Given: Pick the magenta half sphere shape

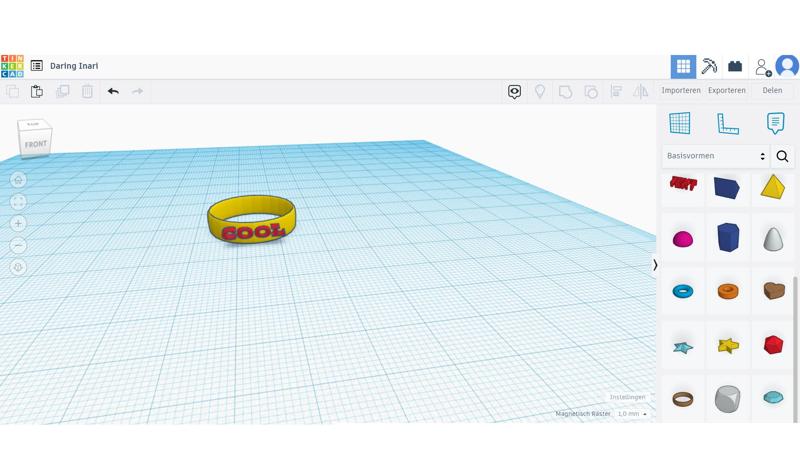Looking at the screenshot, I should point(683,238).
